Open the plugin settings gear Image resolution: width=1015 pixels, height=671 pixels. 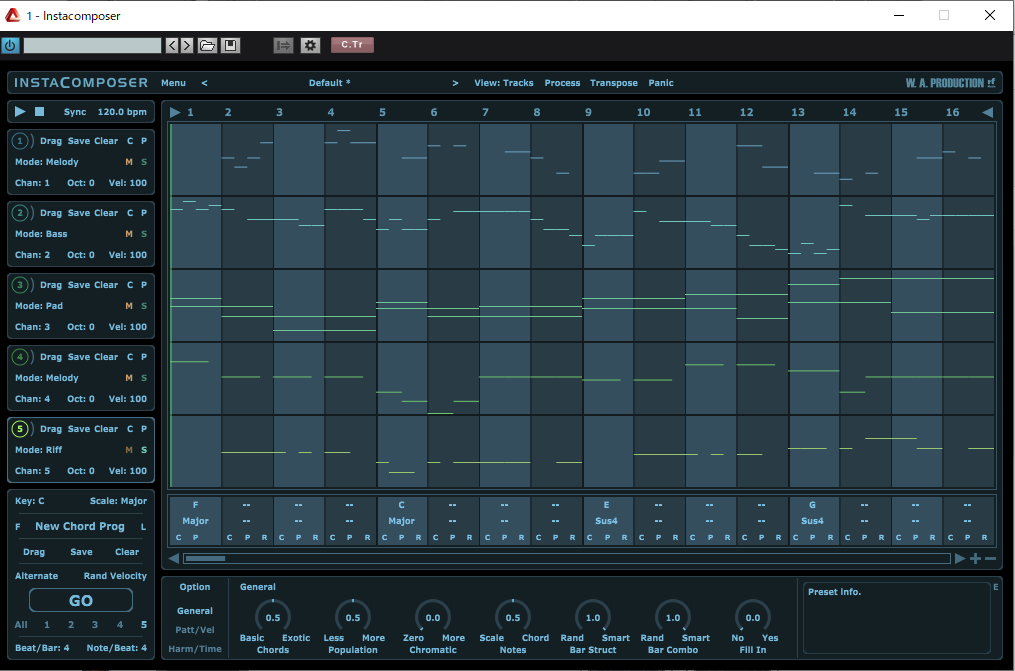pos(311,45)
